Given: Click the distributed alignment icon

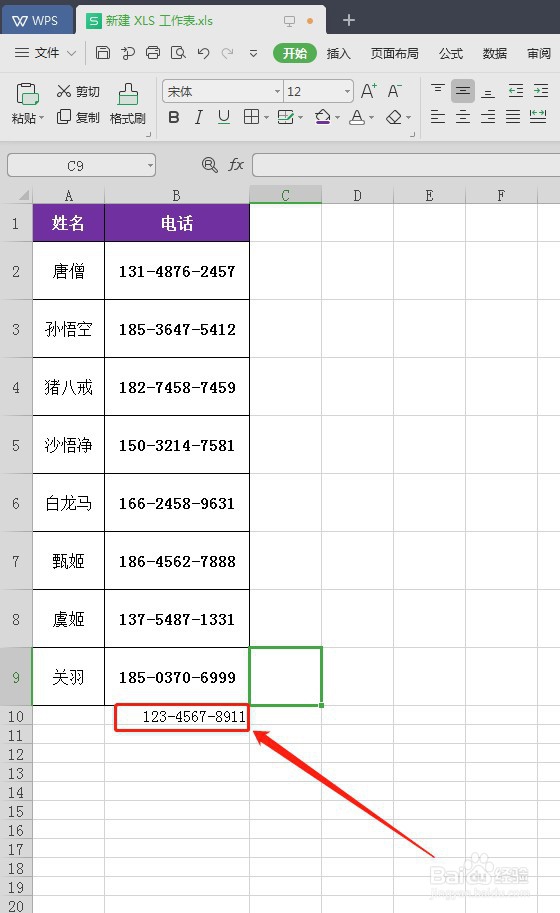Looking at the screenshot, I should click(538, 117).
